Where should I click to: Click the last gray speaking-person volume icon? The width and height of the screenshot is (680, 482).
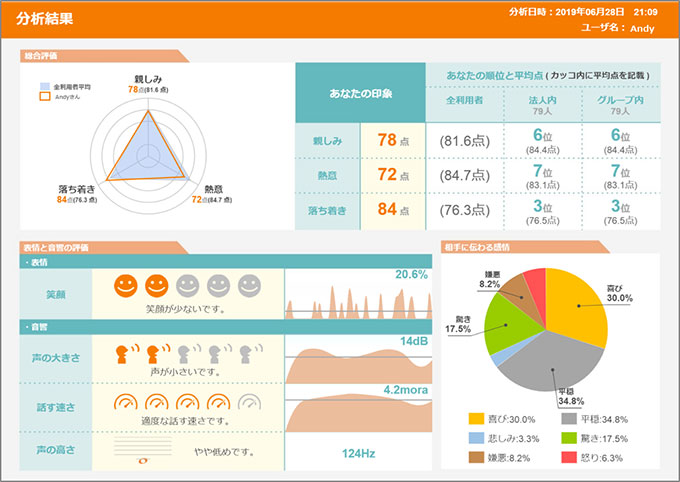pos(249,353)
